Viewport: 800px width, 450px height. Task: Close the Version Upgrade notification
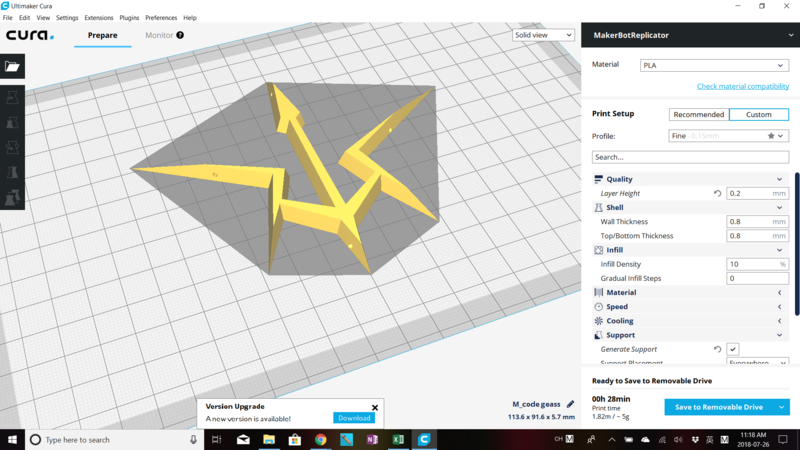[375, 407]
